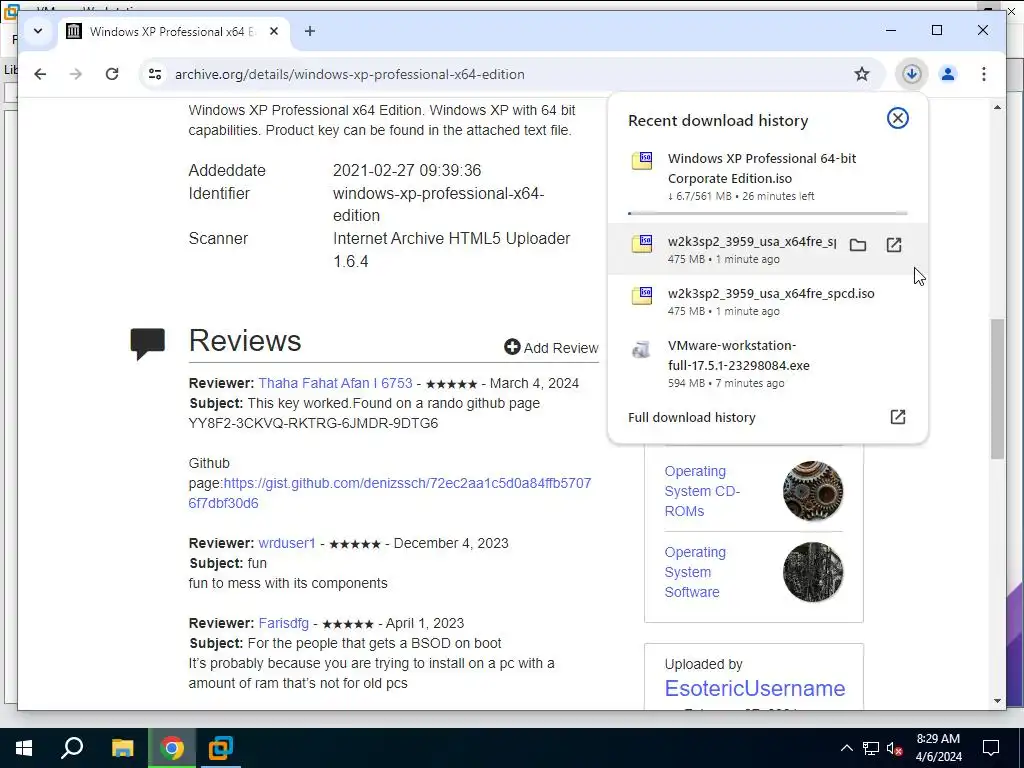Screen dimensions: 1024x768
Task: Click the forward navigation arrow
Action: tap(76, 74)
